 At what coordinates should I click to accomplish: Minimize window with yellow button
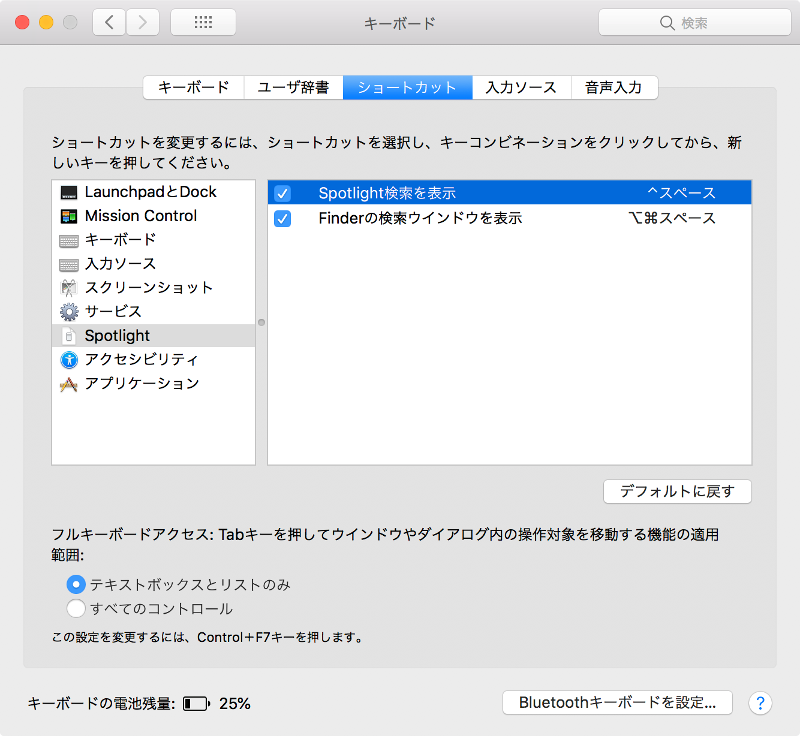pos(46,22)
